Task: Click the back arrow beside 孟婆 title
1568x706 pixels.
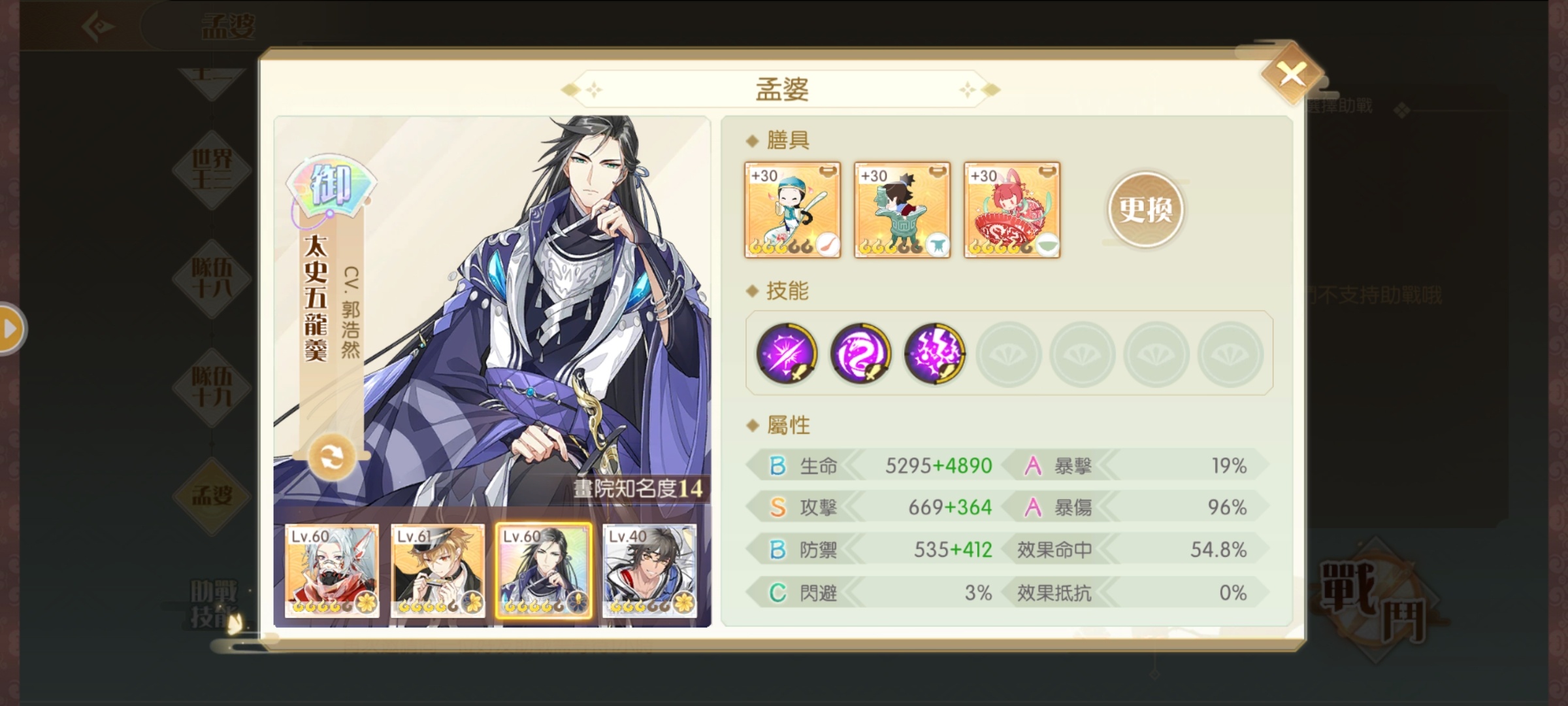Action: [x=99, y=27]
